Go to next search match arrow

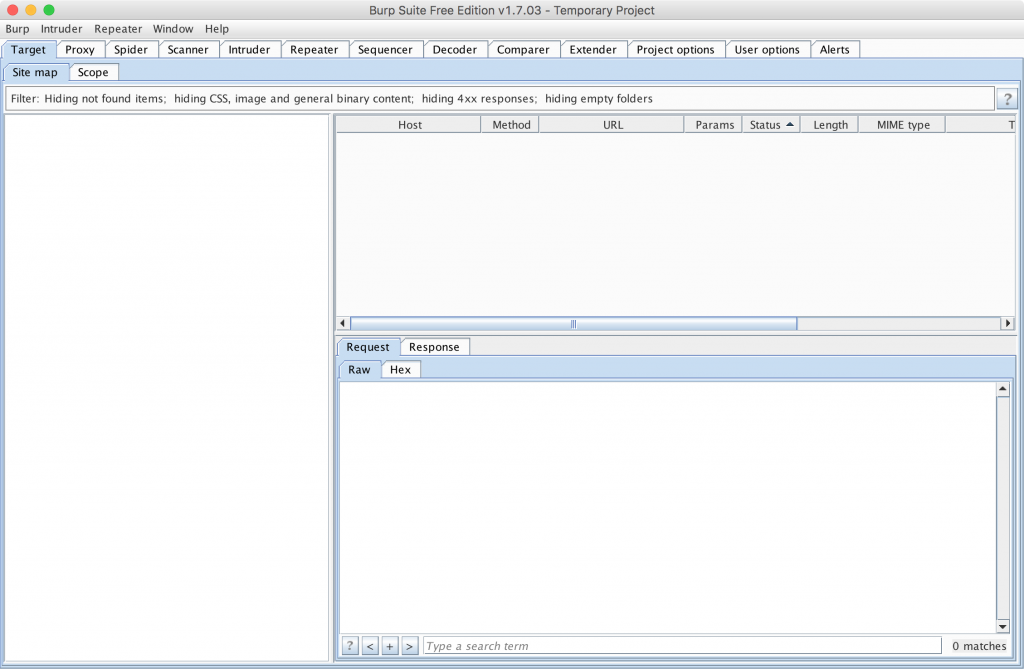click(409, 646)
